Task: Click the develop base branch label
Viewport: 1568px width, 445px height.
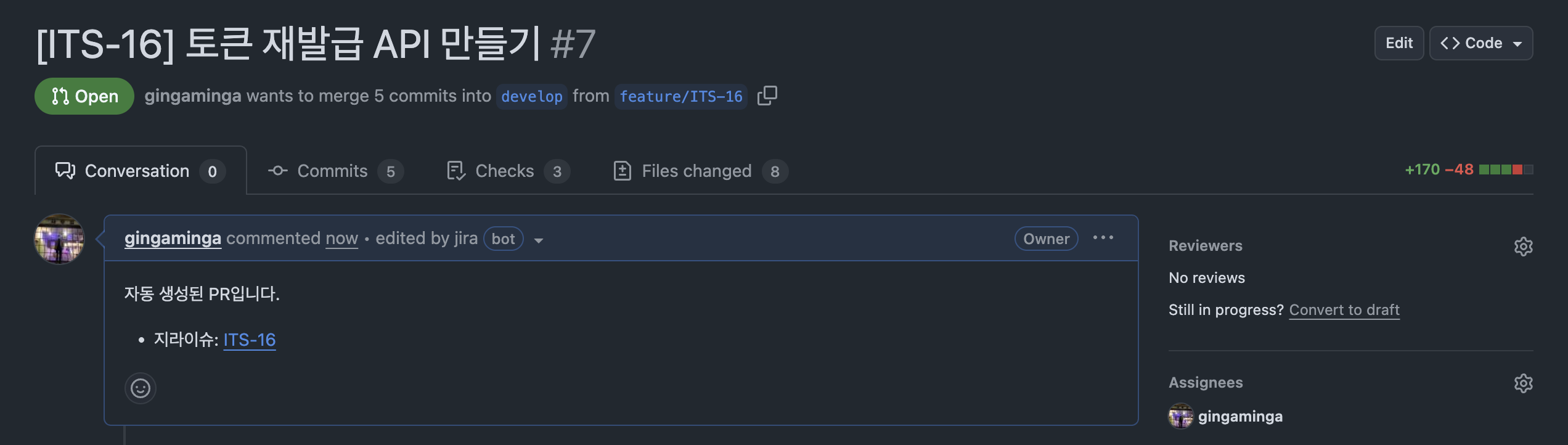Action: click(x=531, y=96)
